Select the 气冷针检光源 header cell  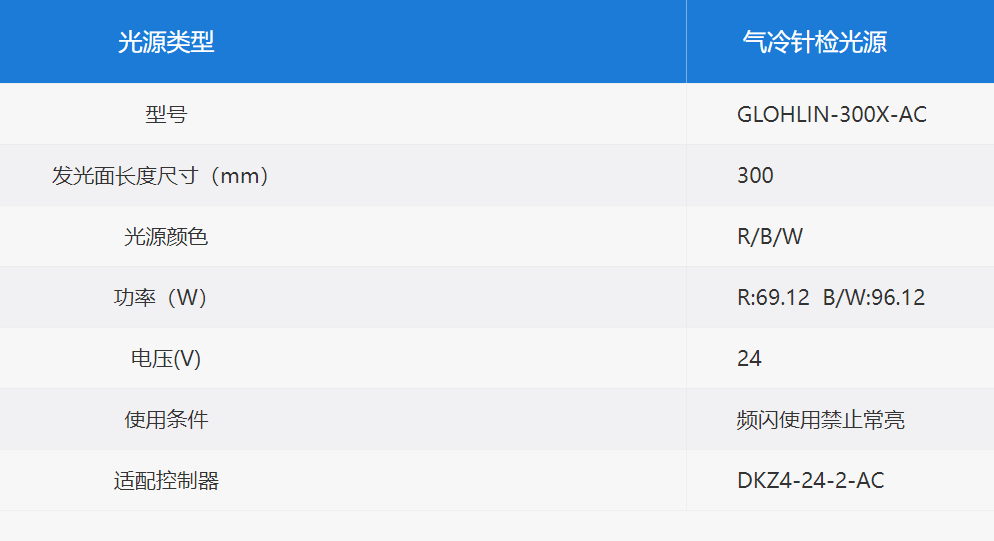click(x=840, y=42)
